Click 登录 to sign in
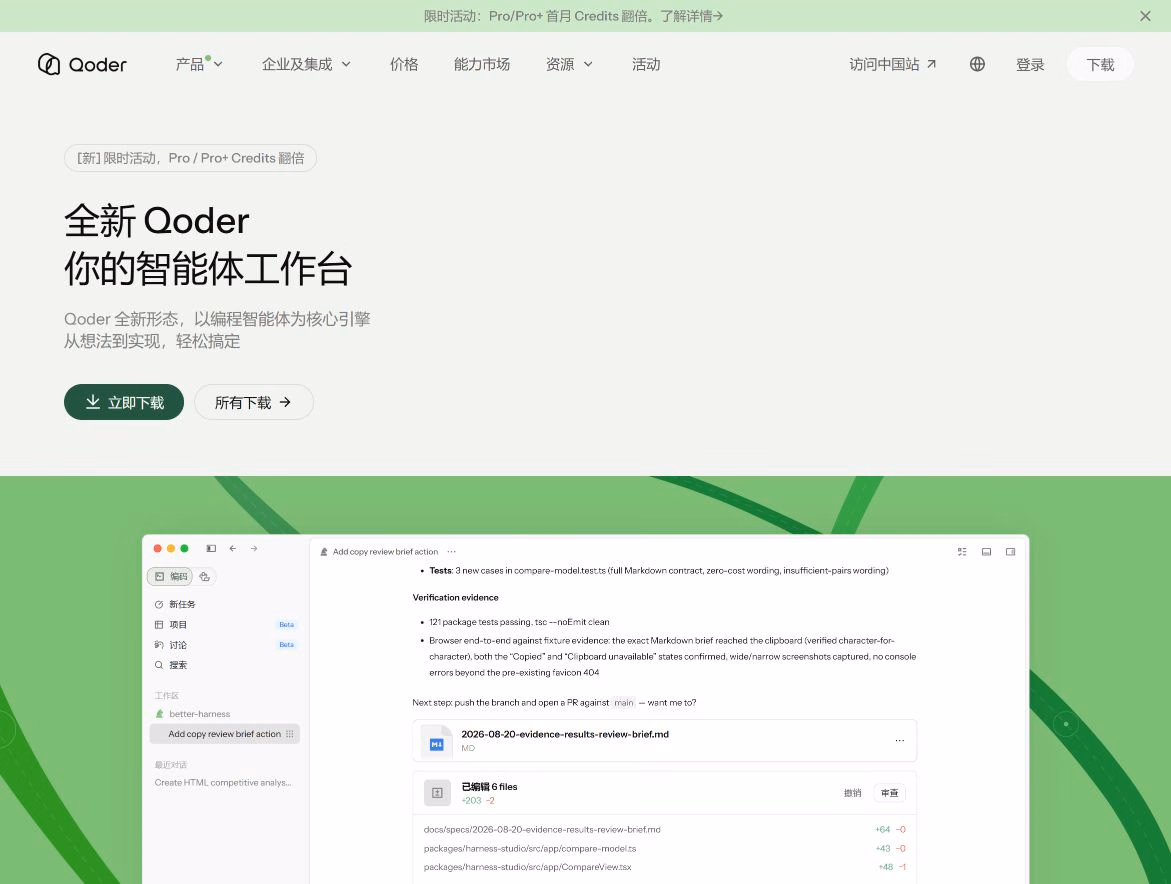 pyautogui.click(x=1030, y=64)
